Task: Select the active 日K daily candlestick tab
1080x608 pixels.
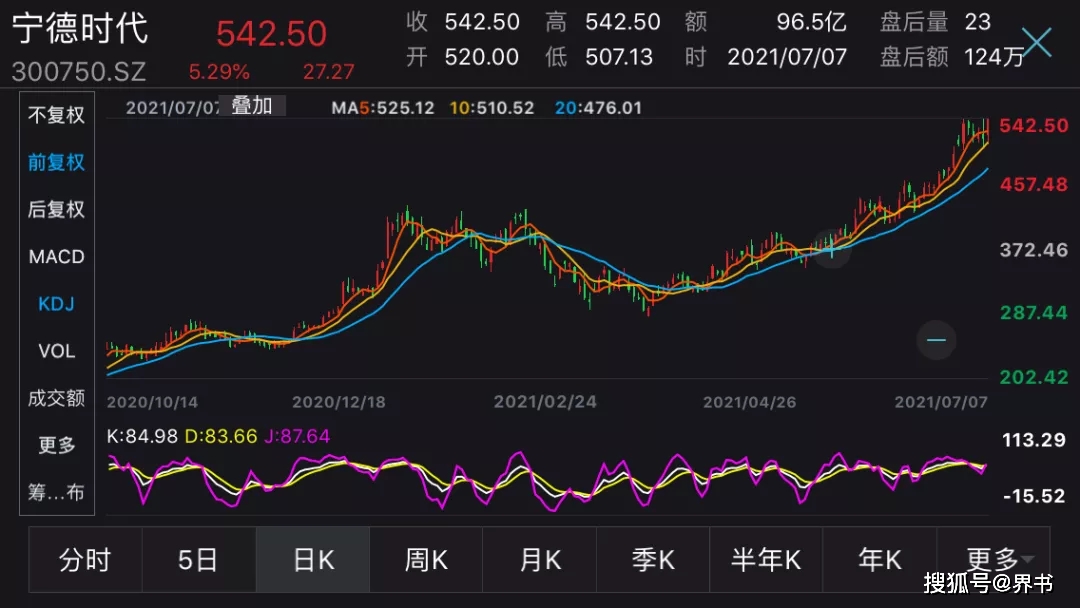Action: click(x=312, y=560)
